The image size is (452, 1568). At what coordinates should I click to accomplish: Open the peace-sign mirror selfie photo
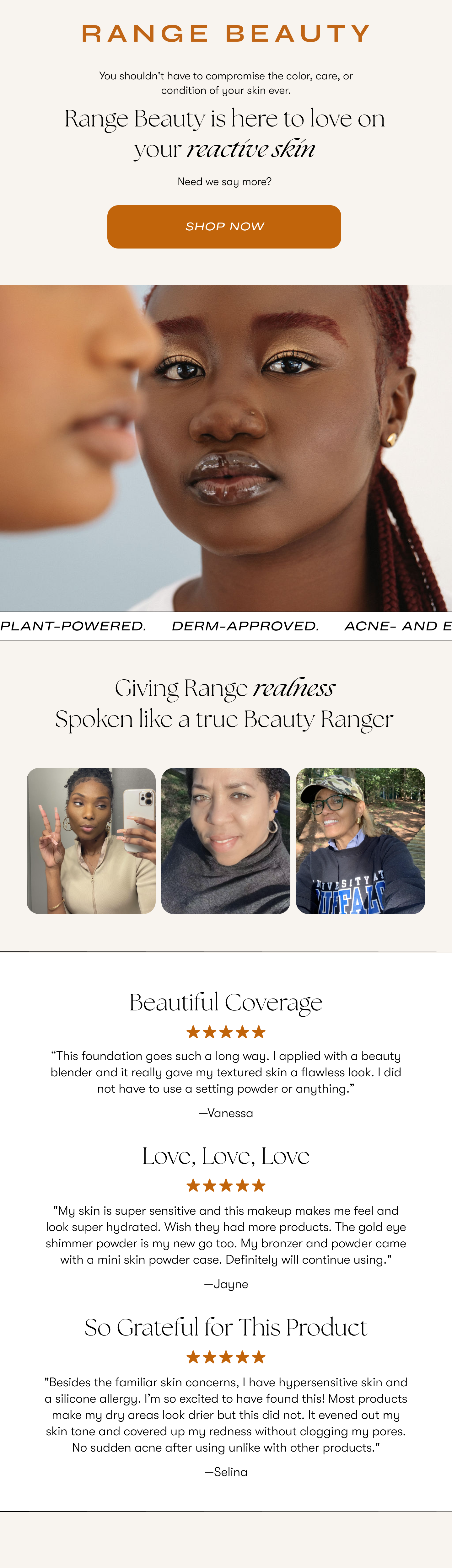point(91,841)
